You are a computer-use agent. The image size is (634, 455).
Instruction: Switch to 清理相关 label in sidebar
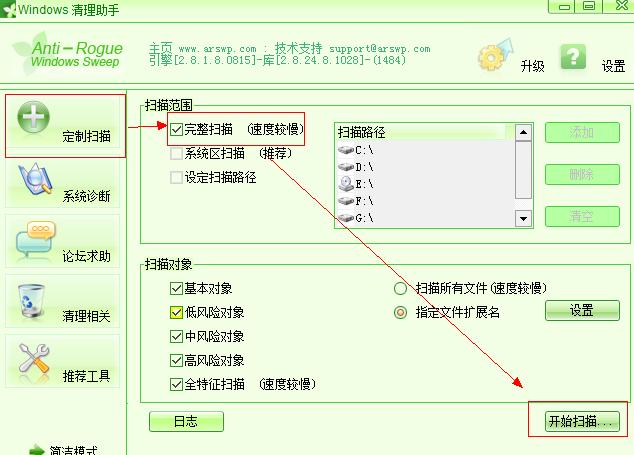(x=86, y=316)
